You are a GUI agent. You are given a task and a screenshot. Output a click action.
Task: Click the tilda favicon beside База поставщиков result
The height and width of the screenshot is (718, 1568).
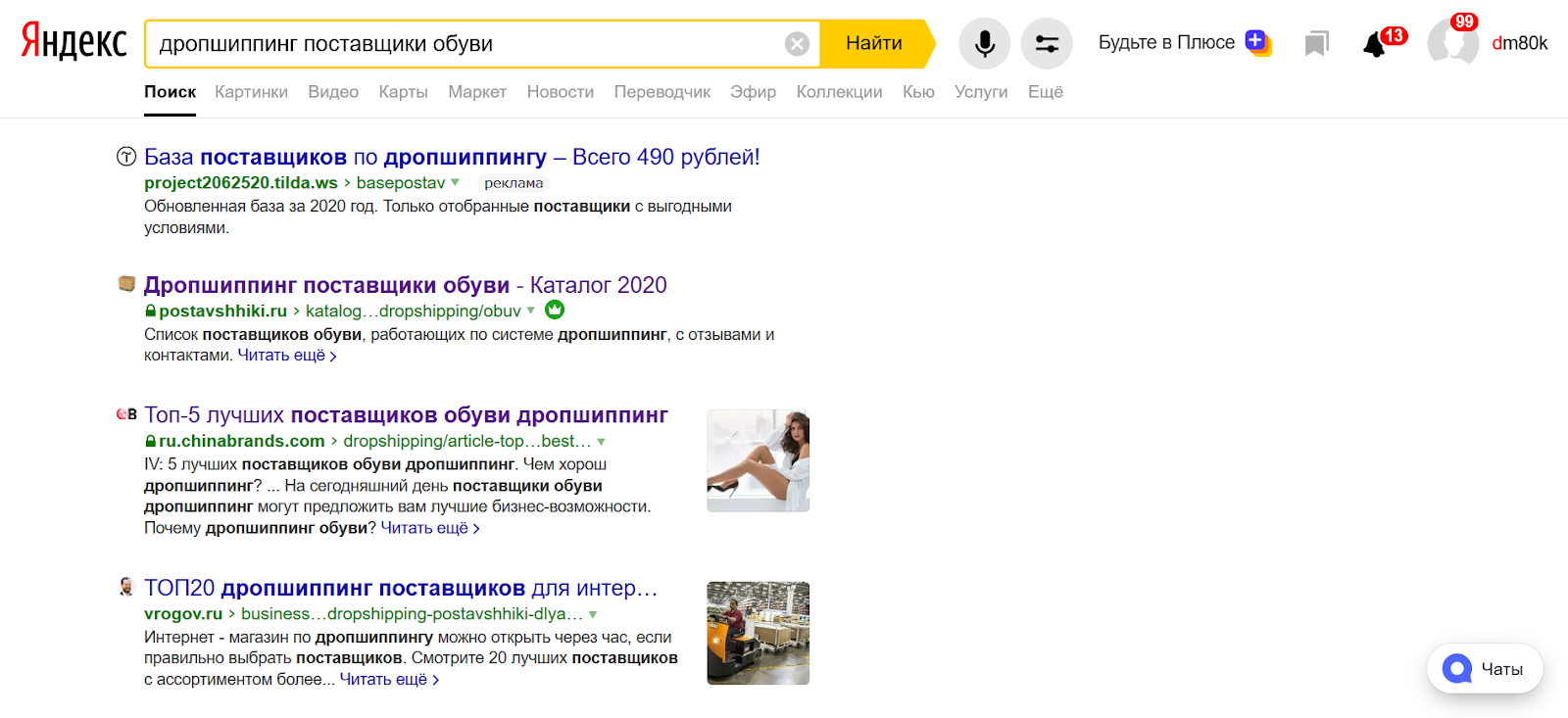tap(126, 156)
